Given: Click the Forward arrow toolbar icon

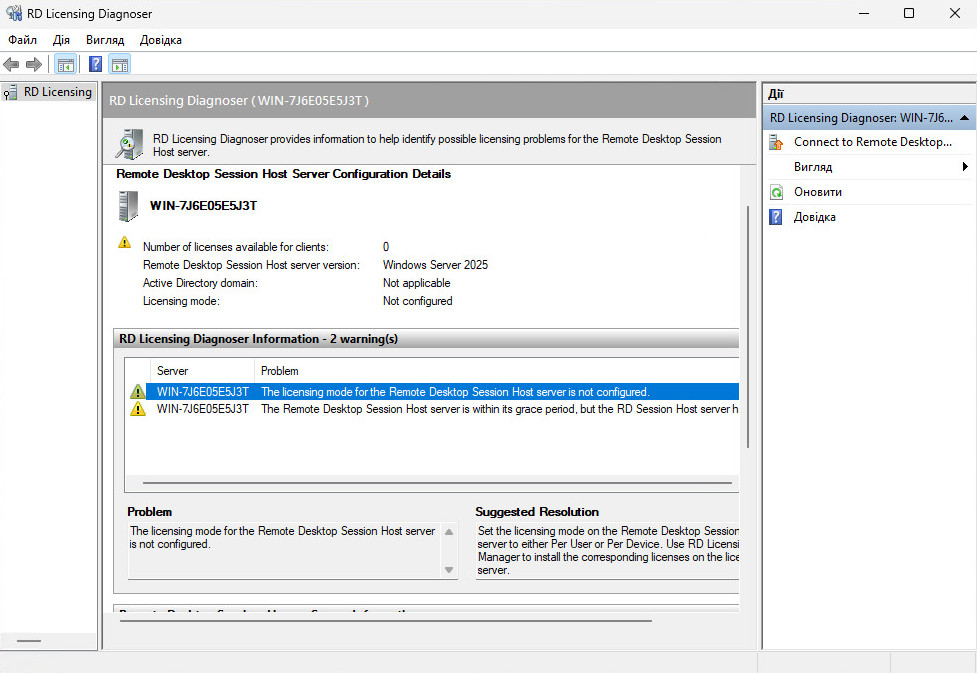Looking at the screenshot, I should (x=34, y=64).
